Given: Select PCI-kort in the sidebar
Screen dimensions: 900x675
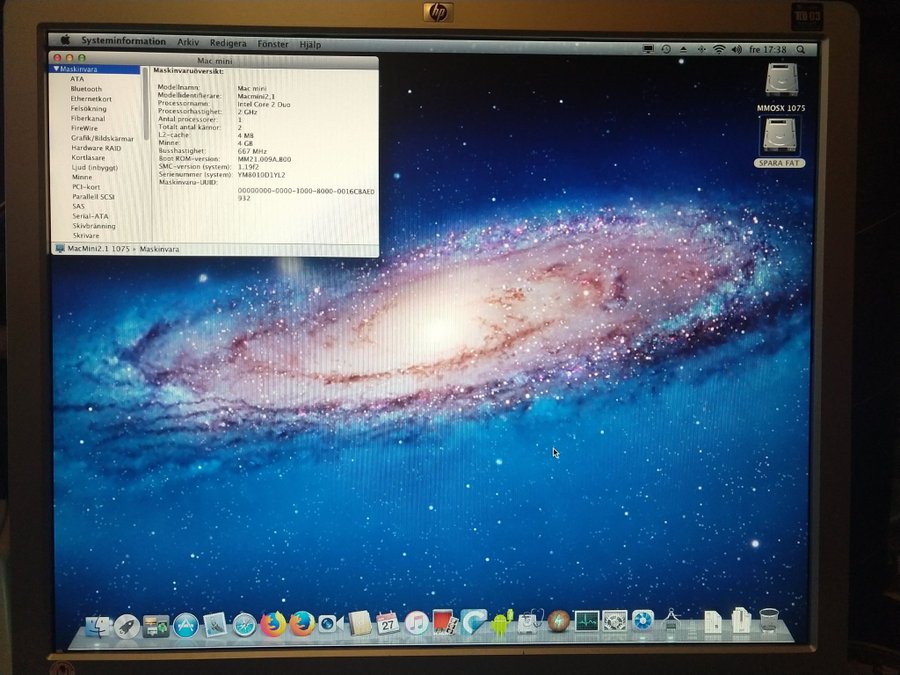Looking at the screenshot, I should tap(86, 187).
